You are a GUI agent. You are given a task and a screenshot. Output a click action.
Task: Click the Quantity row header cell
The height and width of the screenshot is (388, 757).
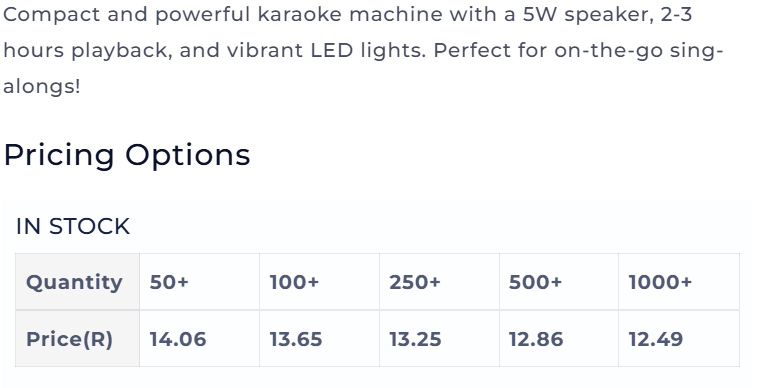coord(77,282)
